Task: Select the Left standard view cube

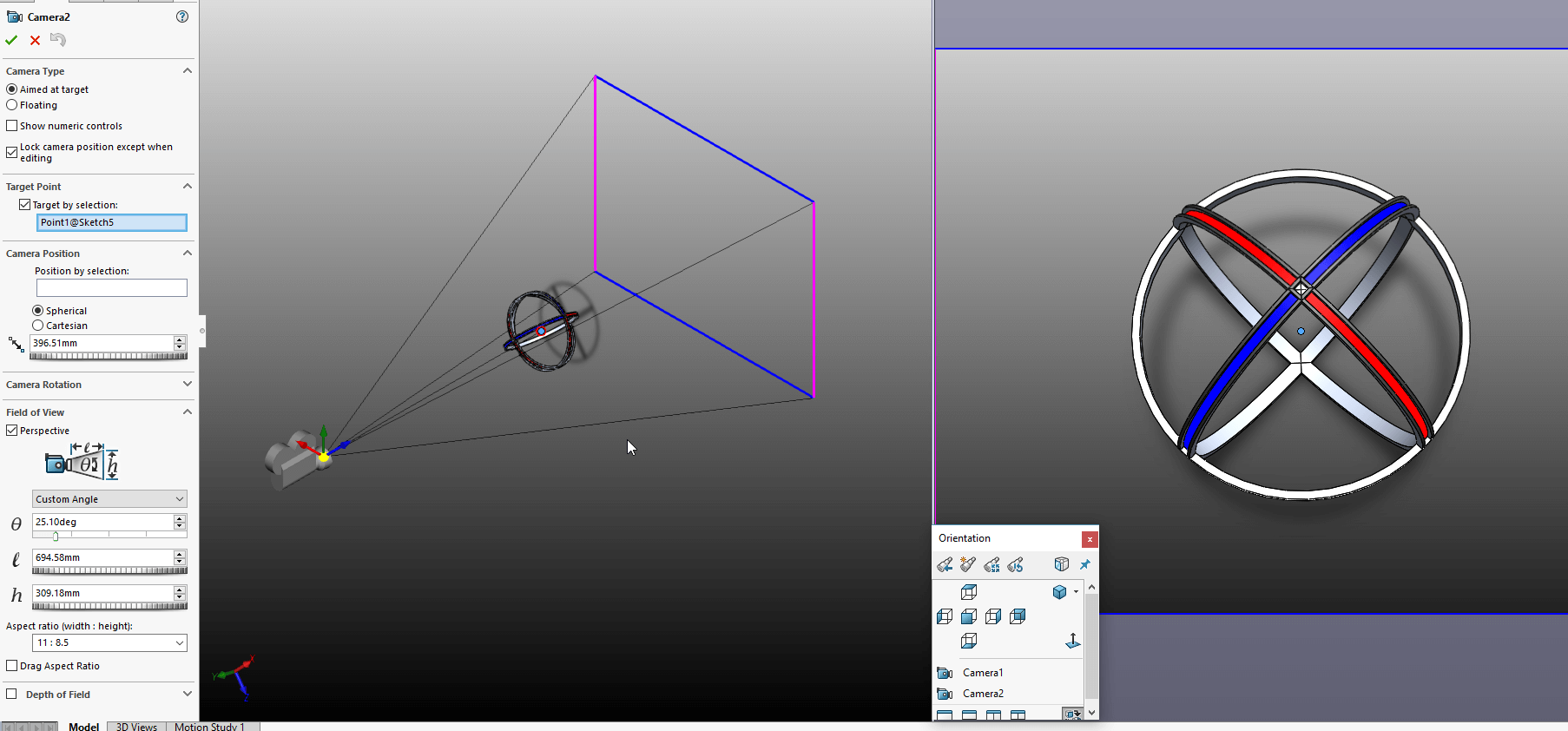Action: pyautogui.click(x=945, y=616)
